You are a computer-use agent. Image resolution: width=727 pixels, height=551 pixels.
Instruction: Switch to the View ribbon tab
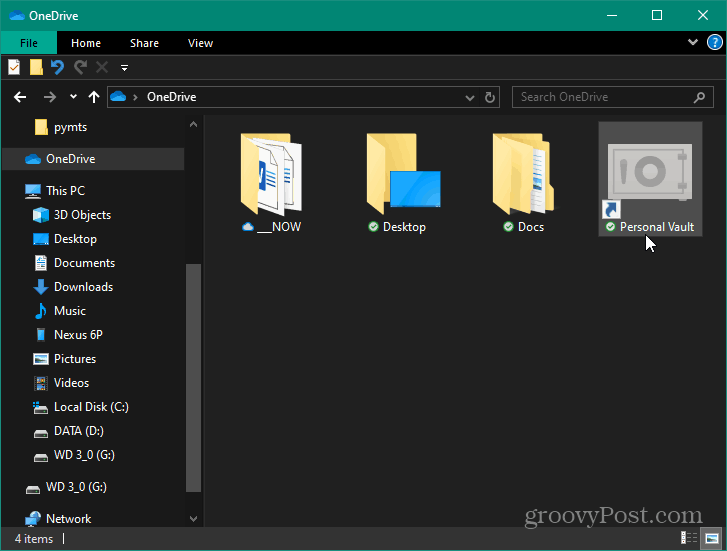(x=200, y=43)
